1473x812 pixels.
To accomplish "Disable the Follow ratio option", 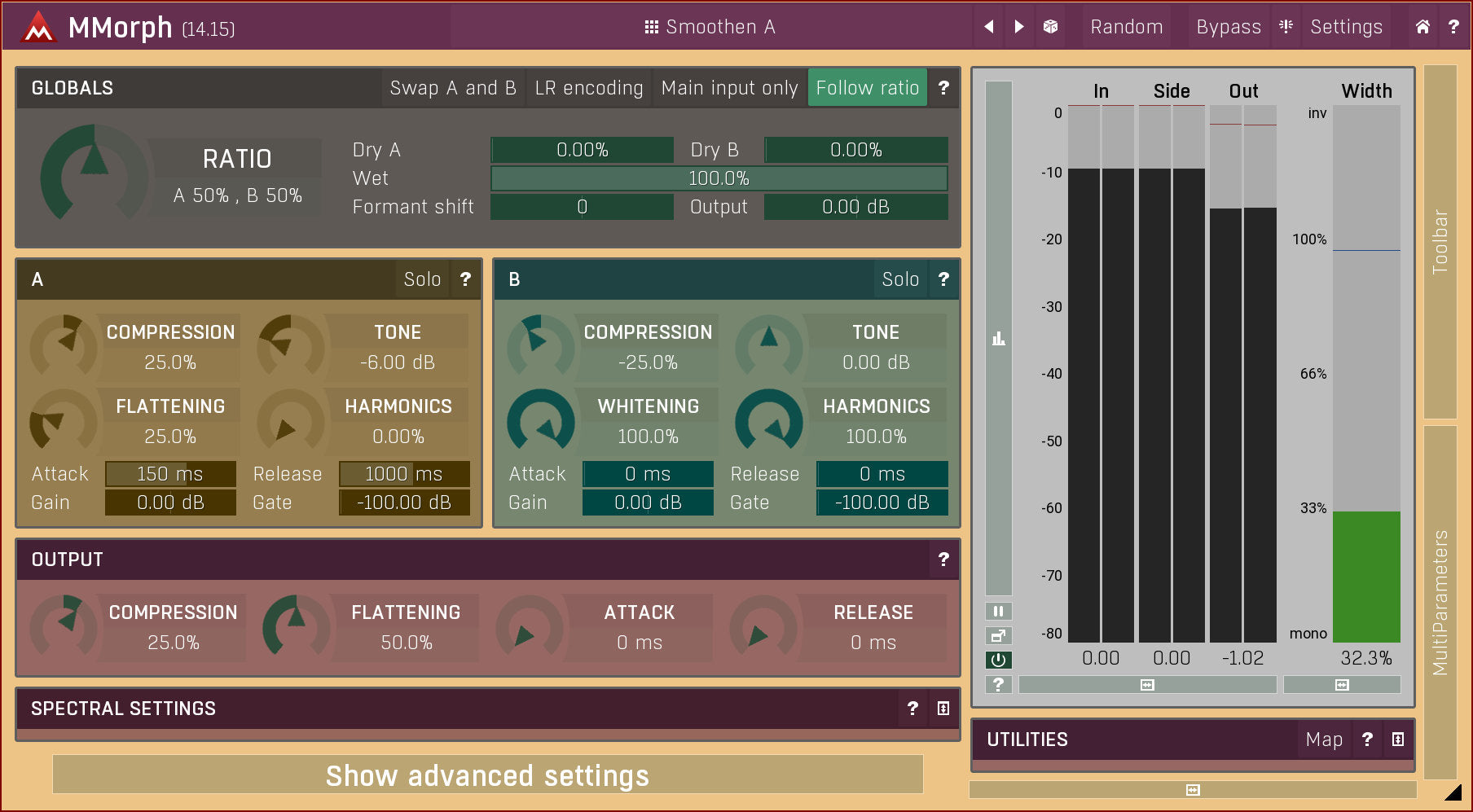I will click(867, 88).
